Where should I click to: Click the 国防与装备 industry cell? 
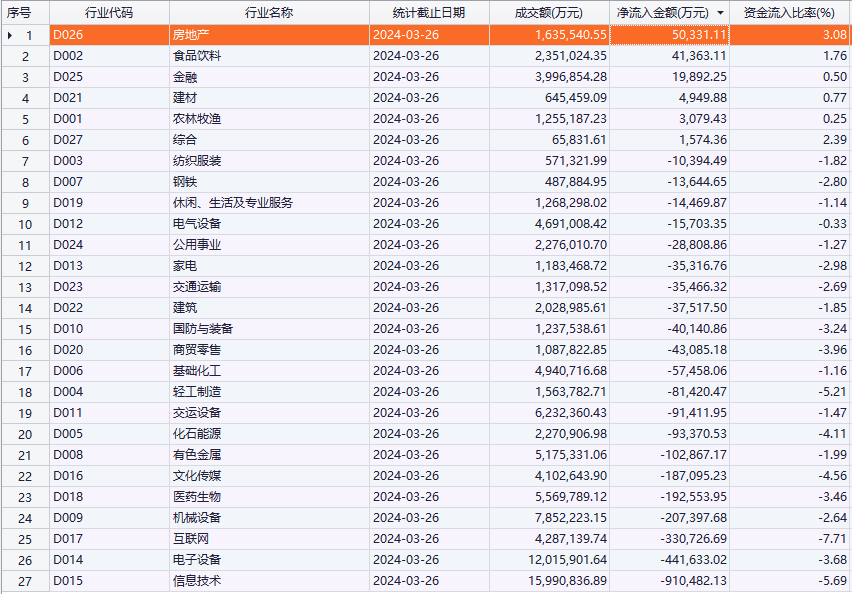203,329
